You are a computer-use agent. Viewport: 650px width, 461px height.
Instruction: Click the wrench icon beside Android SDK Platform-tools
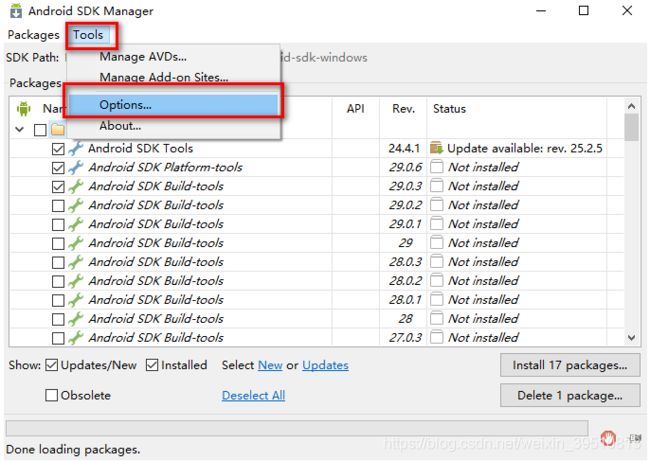tap(76, 167)
